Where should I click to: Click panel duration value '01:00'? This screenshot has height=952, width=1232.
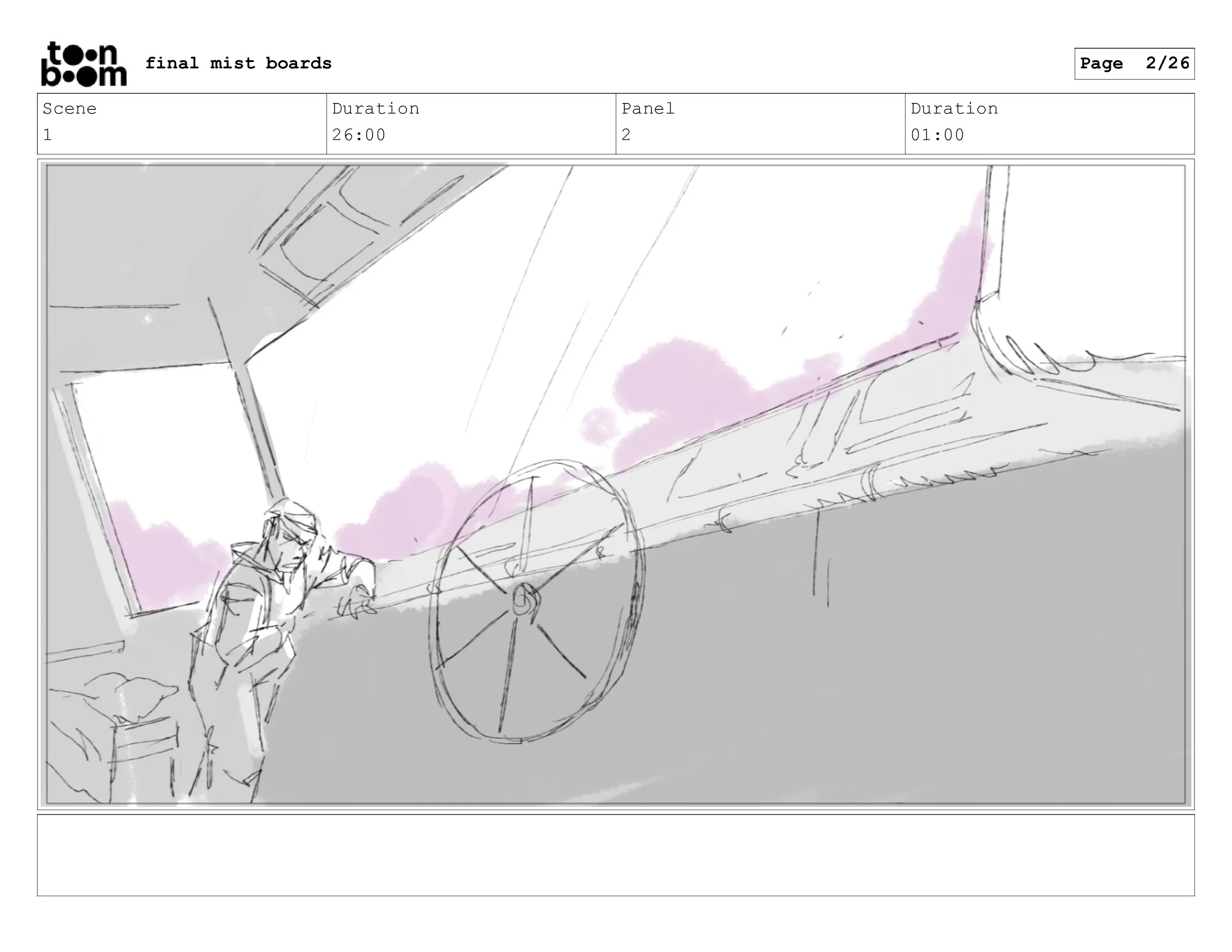(937, 135)
